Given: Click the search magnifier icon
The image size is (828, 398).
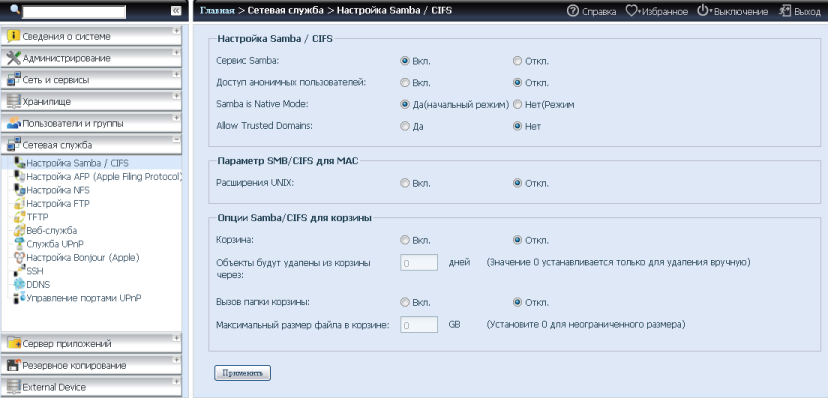Looking at the screenshot, I should [x=15, y=10].
